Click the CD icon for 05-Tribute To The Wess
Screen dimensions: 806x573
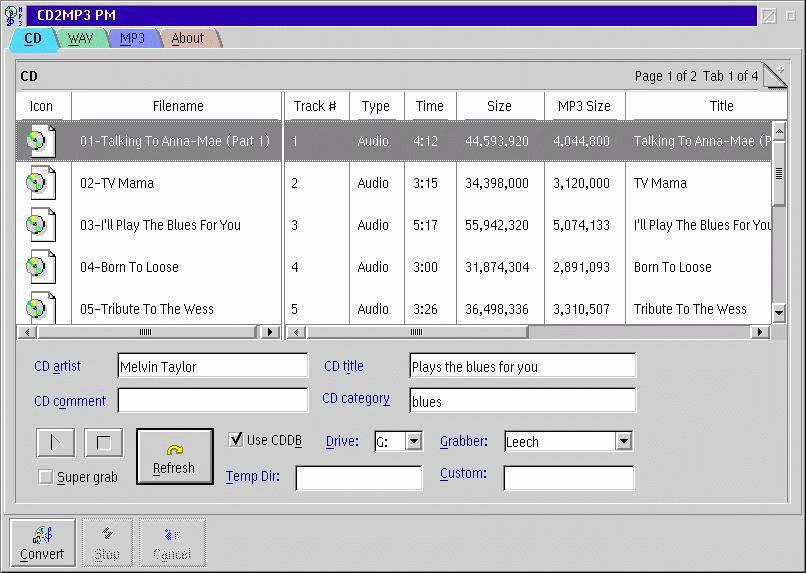click(41, 307)
